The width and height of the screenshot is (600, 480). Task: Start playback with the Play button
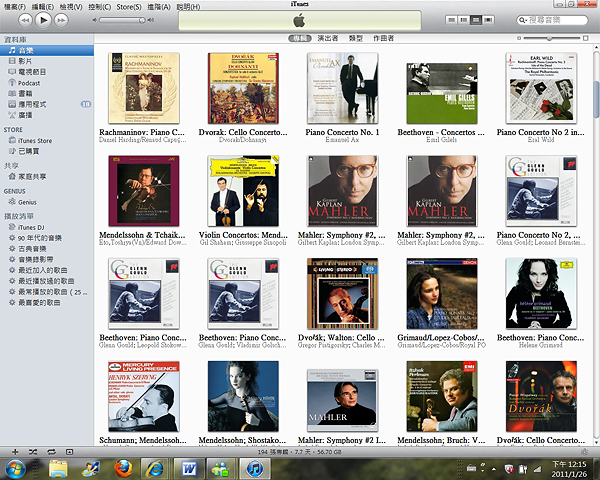click(43, 20)
